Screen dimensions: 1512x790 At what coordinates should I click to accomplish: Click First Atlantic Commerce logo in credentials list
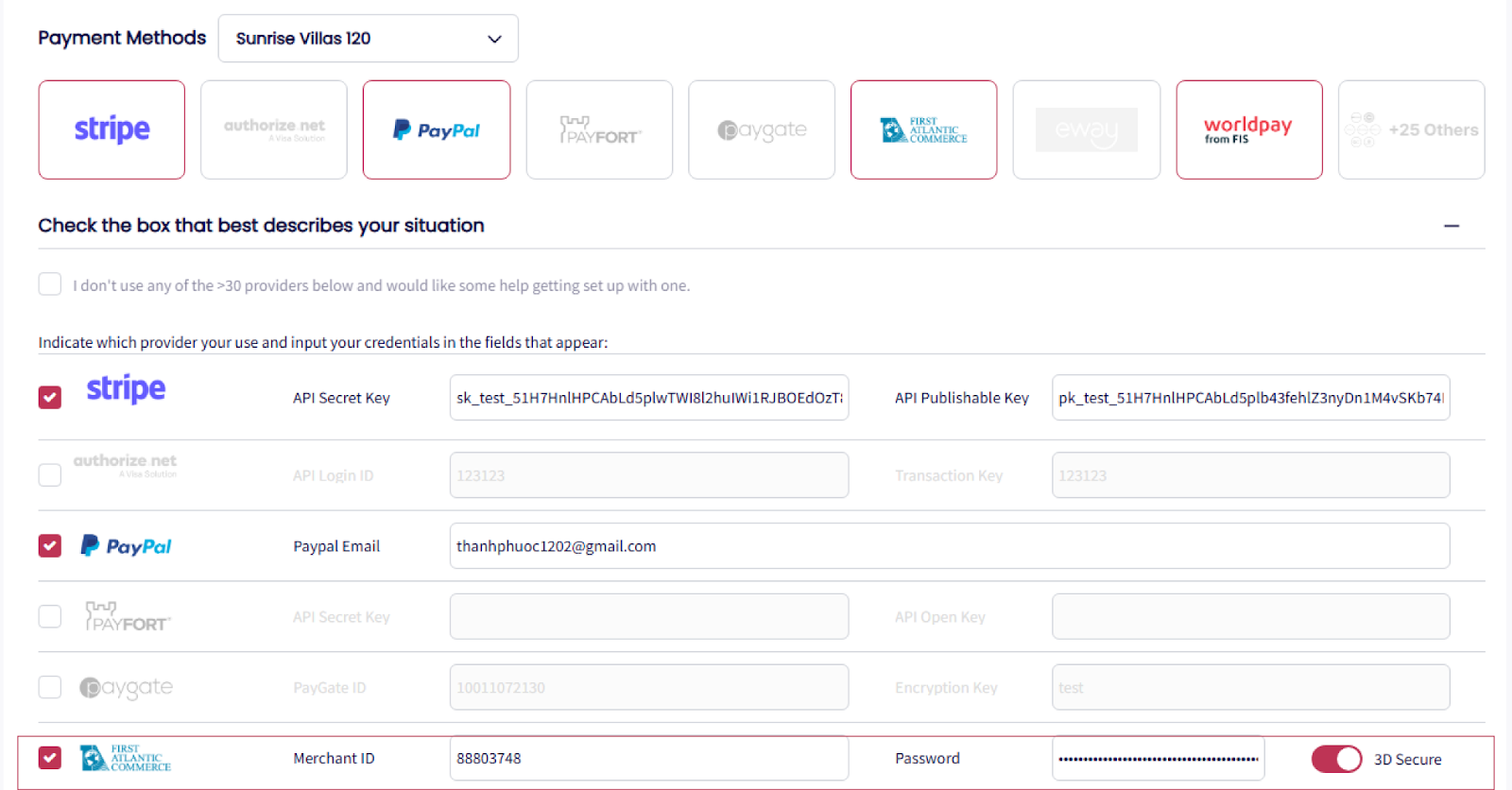pyautogui.click(x=126, y=758)
